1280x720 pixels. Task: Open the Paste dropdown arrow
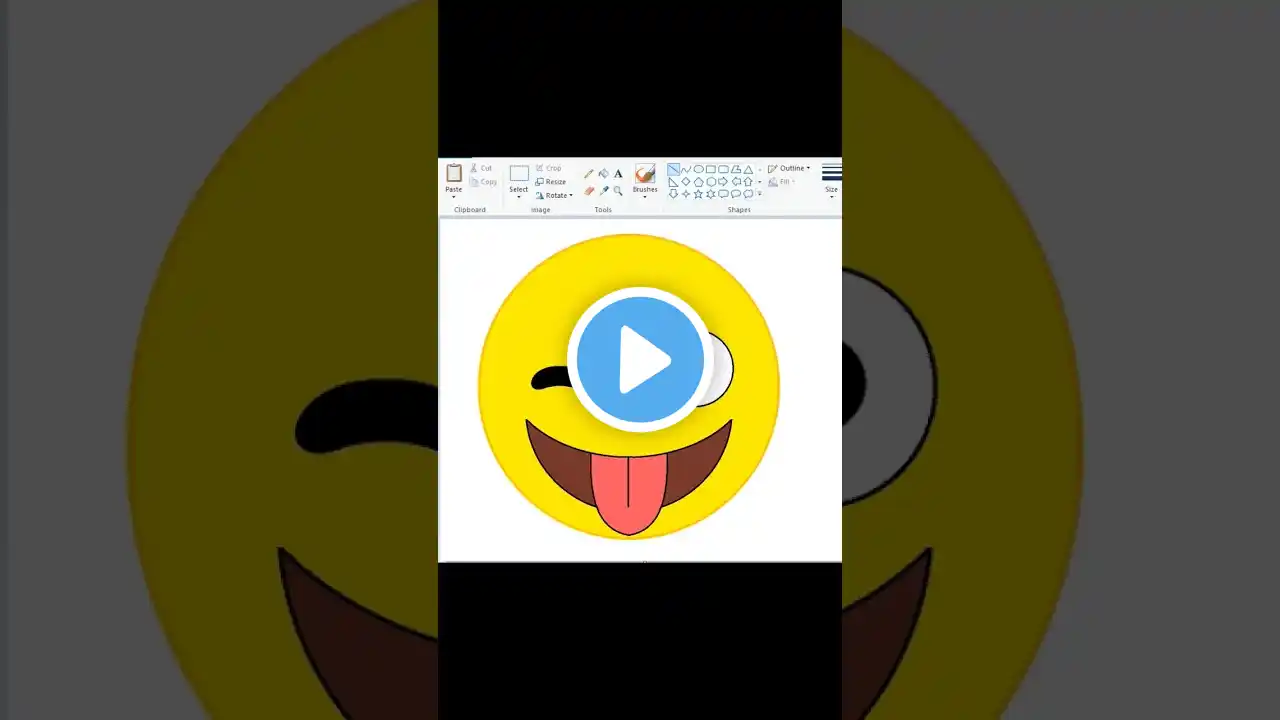click(x=454, y=197)
